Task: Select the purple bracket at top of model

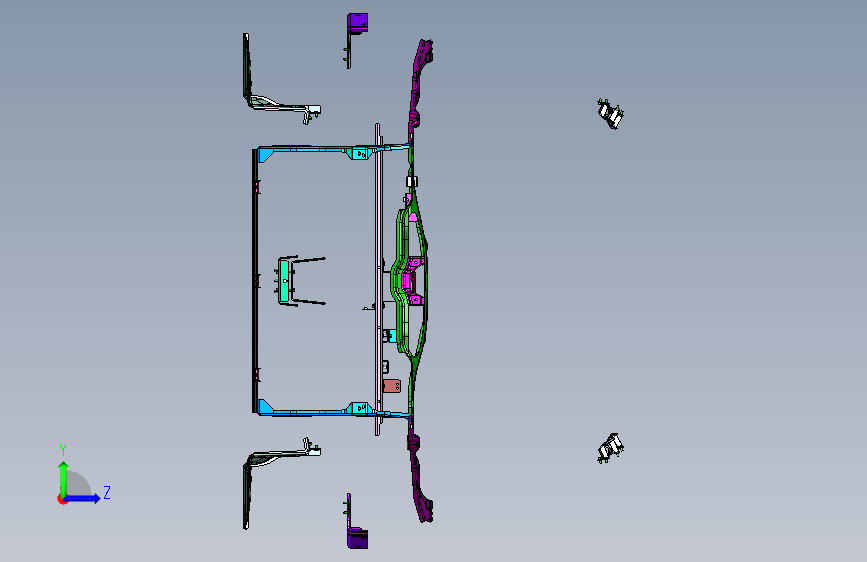Action: [357, 39]
